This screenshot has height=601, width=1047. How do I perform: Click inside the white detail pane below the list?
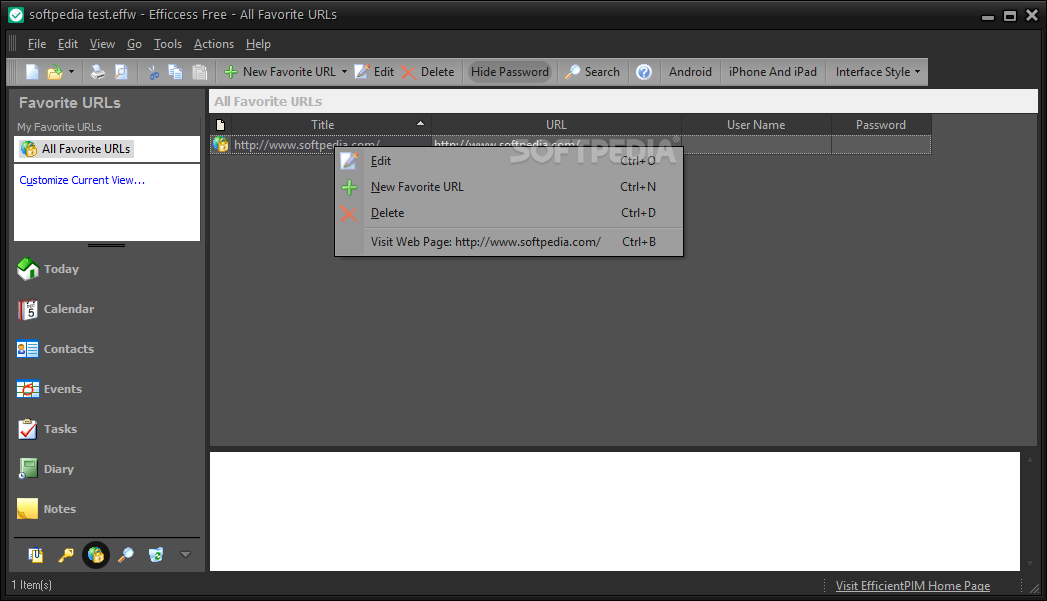tap(614, 512)
